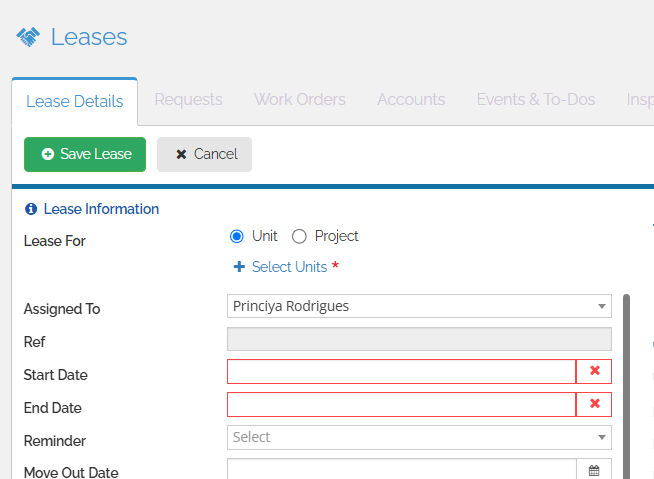Click the Select Units link
The height and width of the screenshot is (479, 654).
289,267
